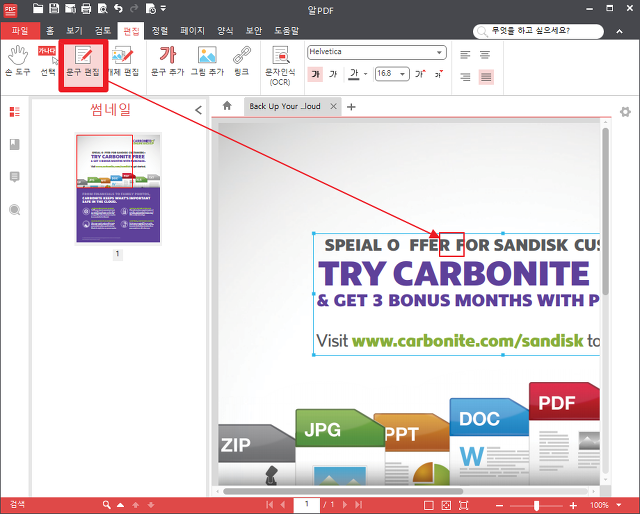Image resolution: width=640 pixels, height=514 pixels.
Task: Go to first page in status bar
Action: tap(269, 505)
